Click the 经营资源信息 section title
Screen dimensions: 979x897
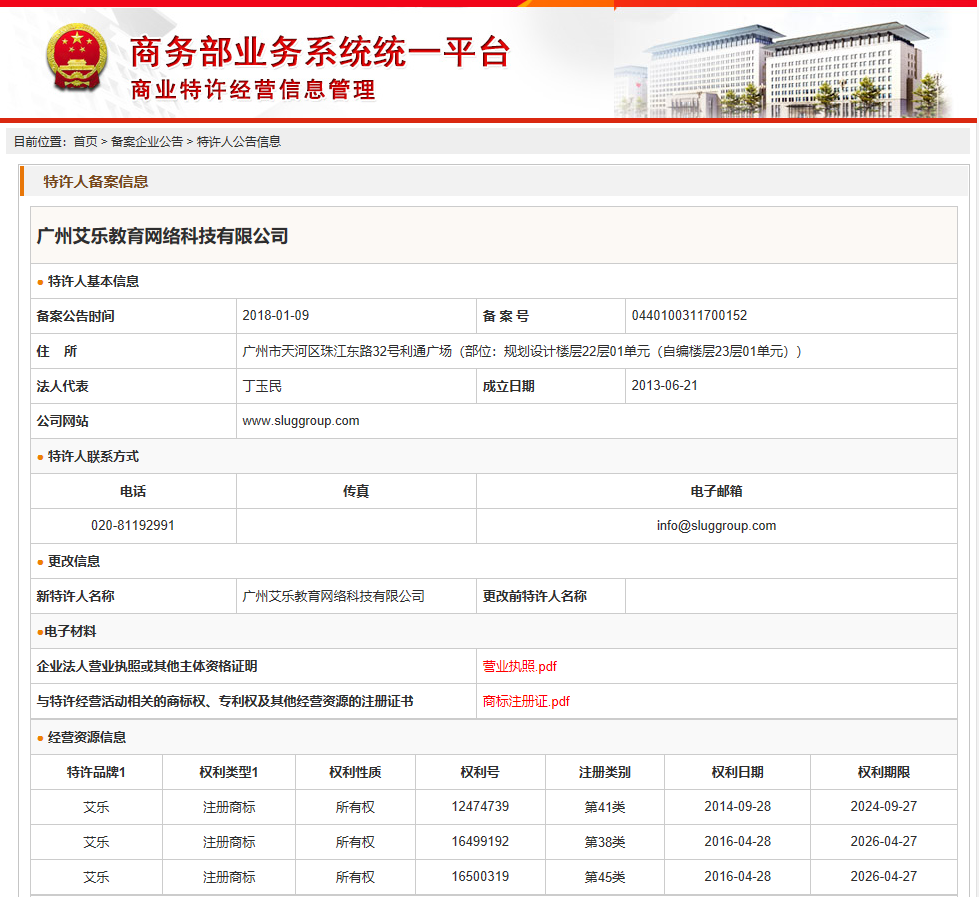click(x=87, y=737)
